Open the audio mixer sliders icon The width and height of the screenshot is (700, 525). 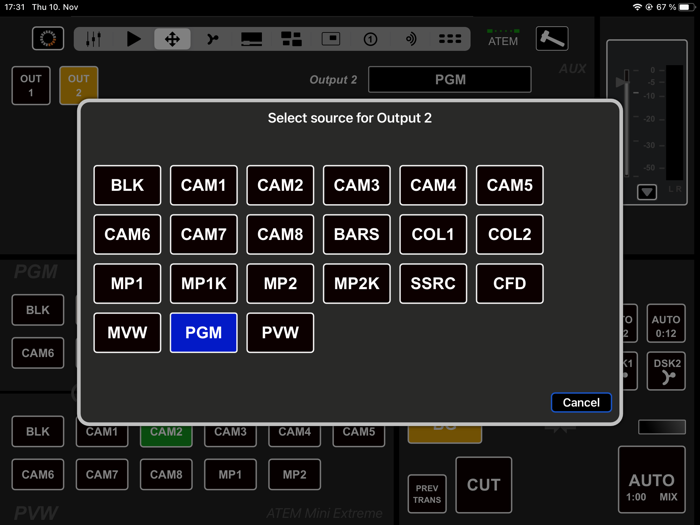point(93,39)
